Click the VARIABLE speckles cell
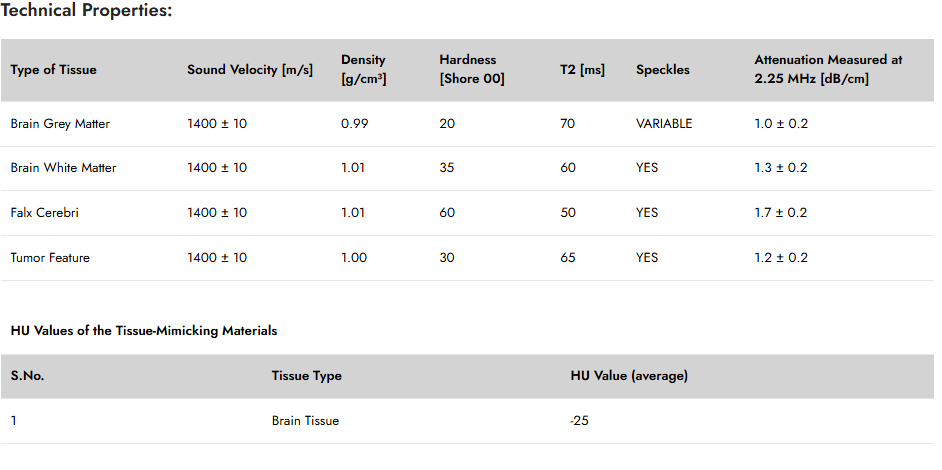Screen dimensions: 942x470 [x=664, y=124]
